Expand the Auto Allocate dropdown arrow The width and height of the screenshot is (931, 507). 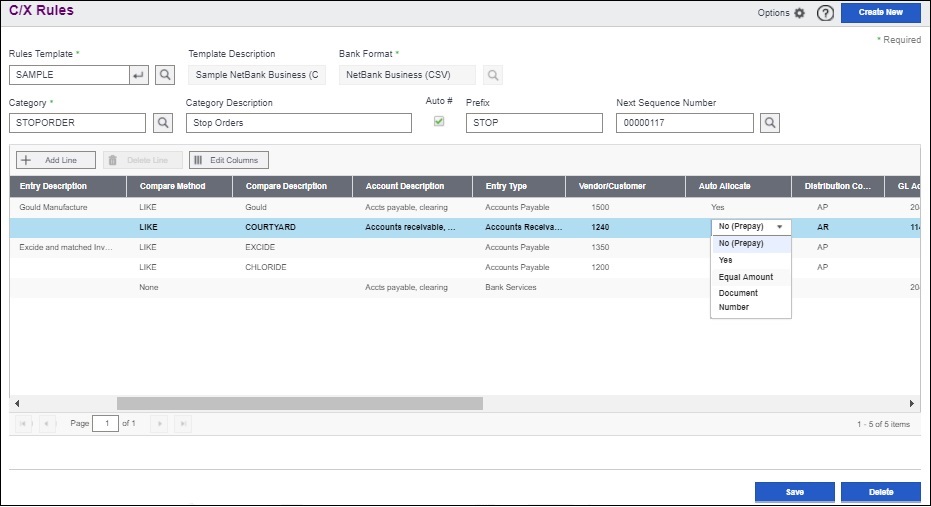coord(779,227)
